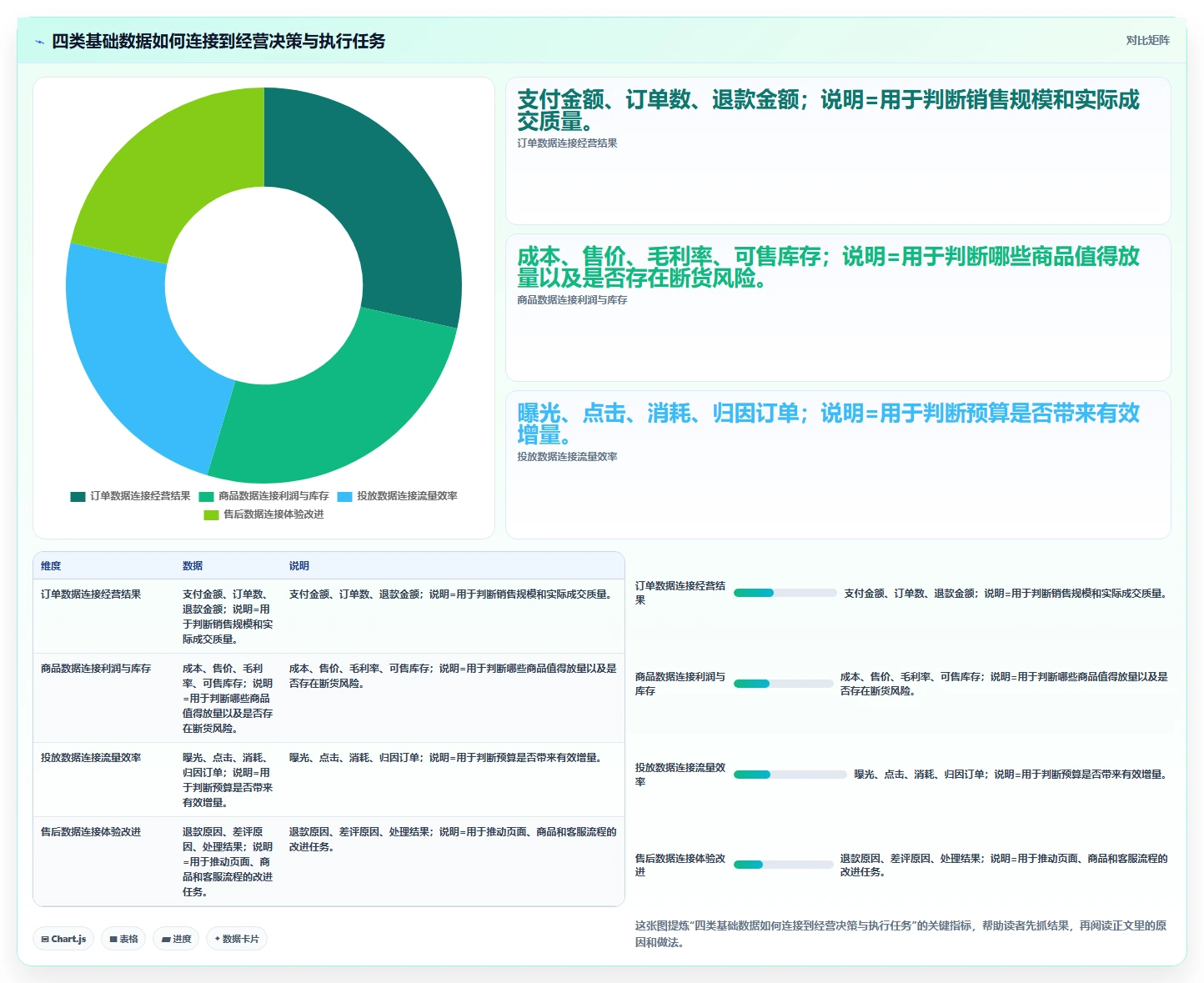
Task: Select table row 售后数据连接体验改进
Action: 329,861
